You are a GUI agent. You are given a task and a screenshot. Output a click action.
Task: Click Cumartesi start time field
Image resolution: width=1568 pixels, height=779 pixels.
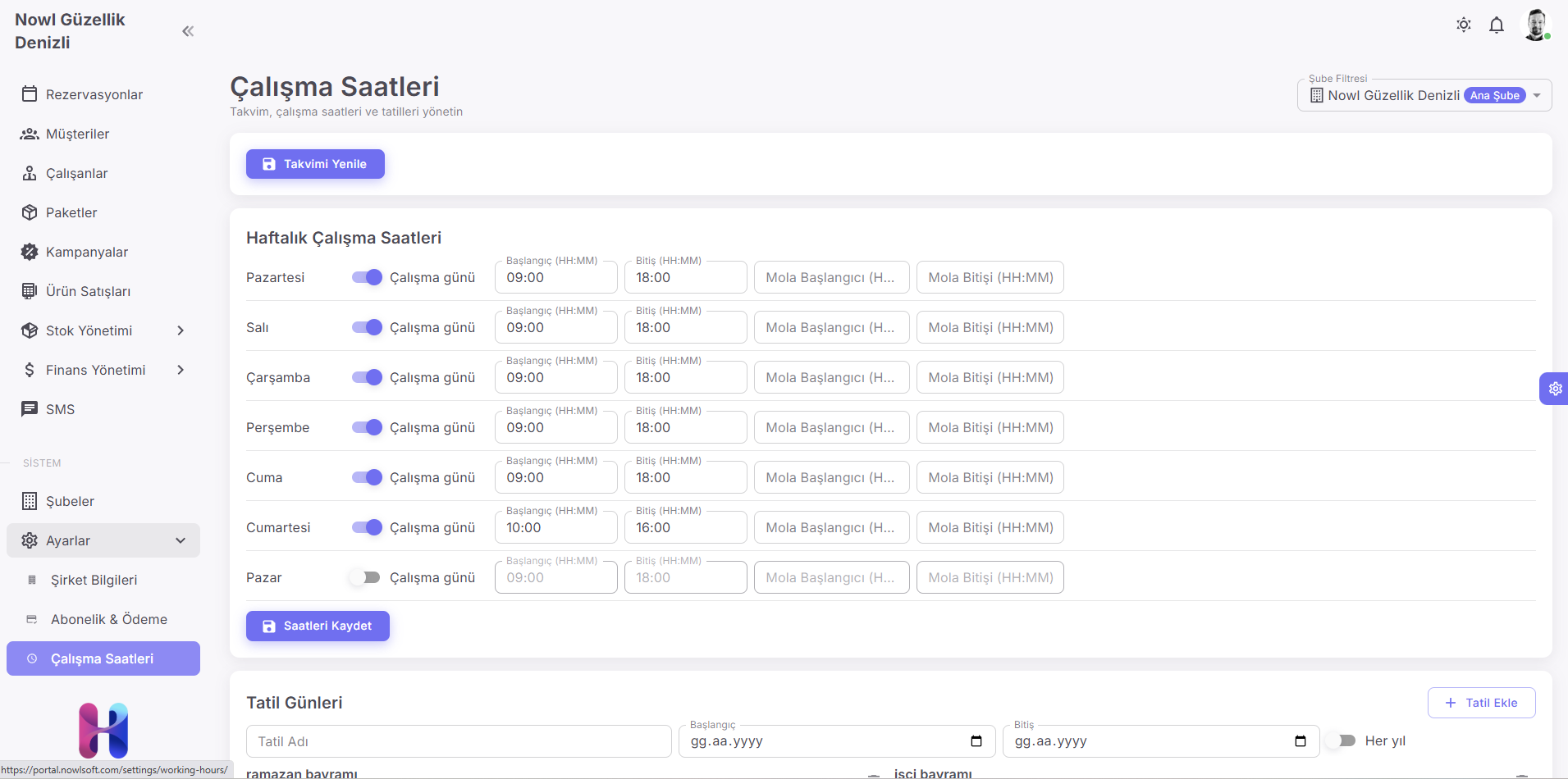click(x=555, y=528)
